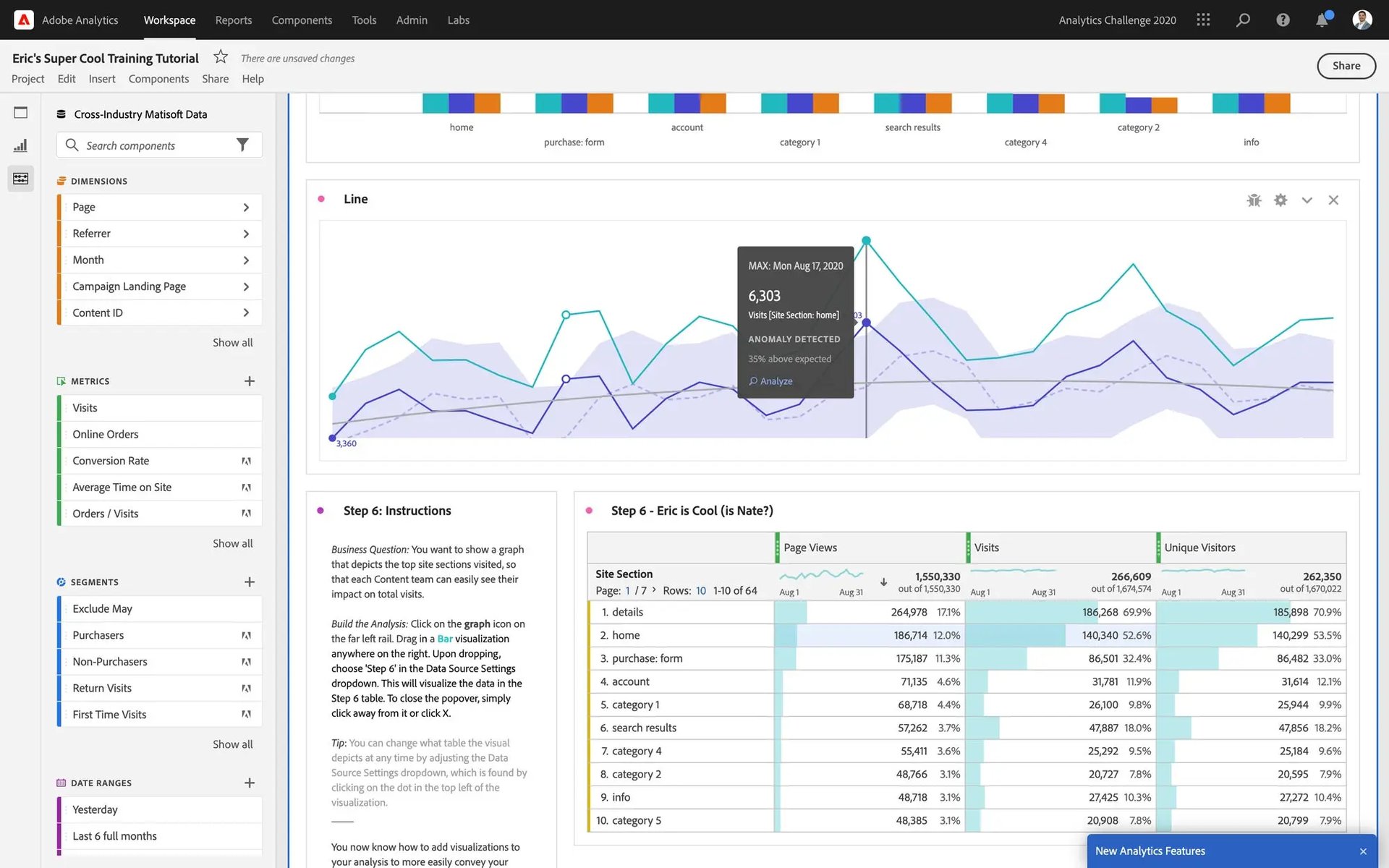Open the notifications bell
The height and width of the screenshot is (868, 1389).
click(x=1322, y=20)
